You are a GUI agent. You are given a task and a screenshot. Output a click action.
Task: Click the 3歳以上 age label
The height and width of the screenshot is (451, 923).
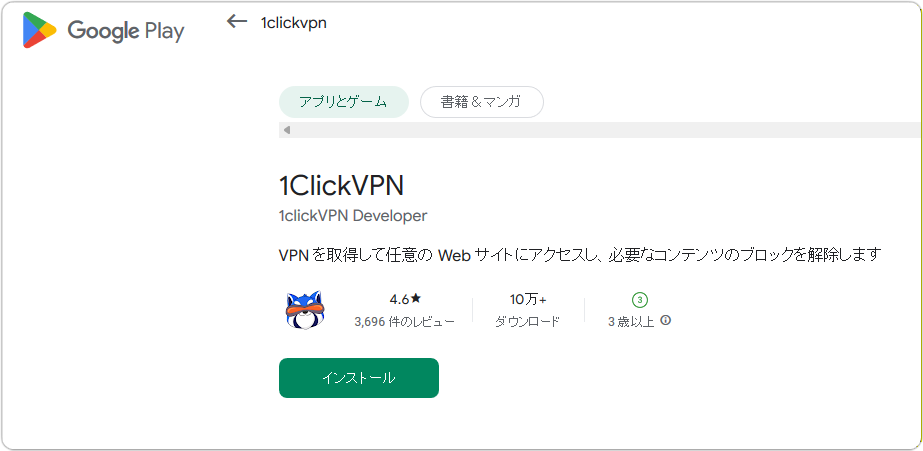tap(631, 321)
